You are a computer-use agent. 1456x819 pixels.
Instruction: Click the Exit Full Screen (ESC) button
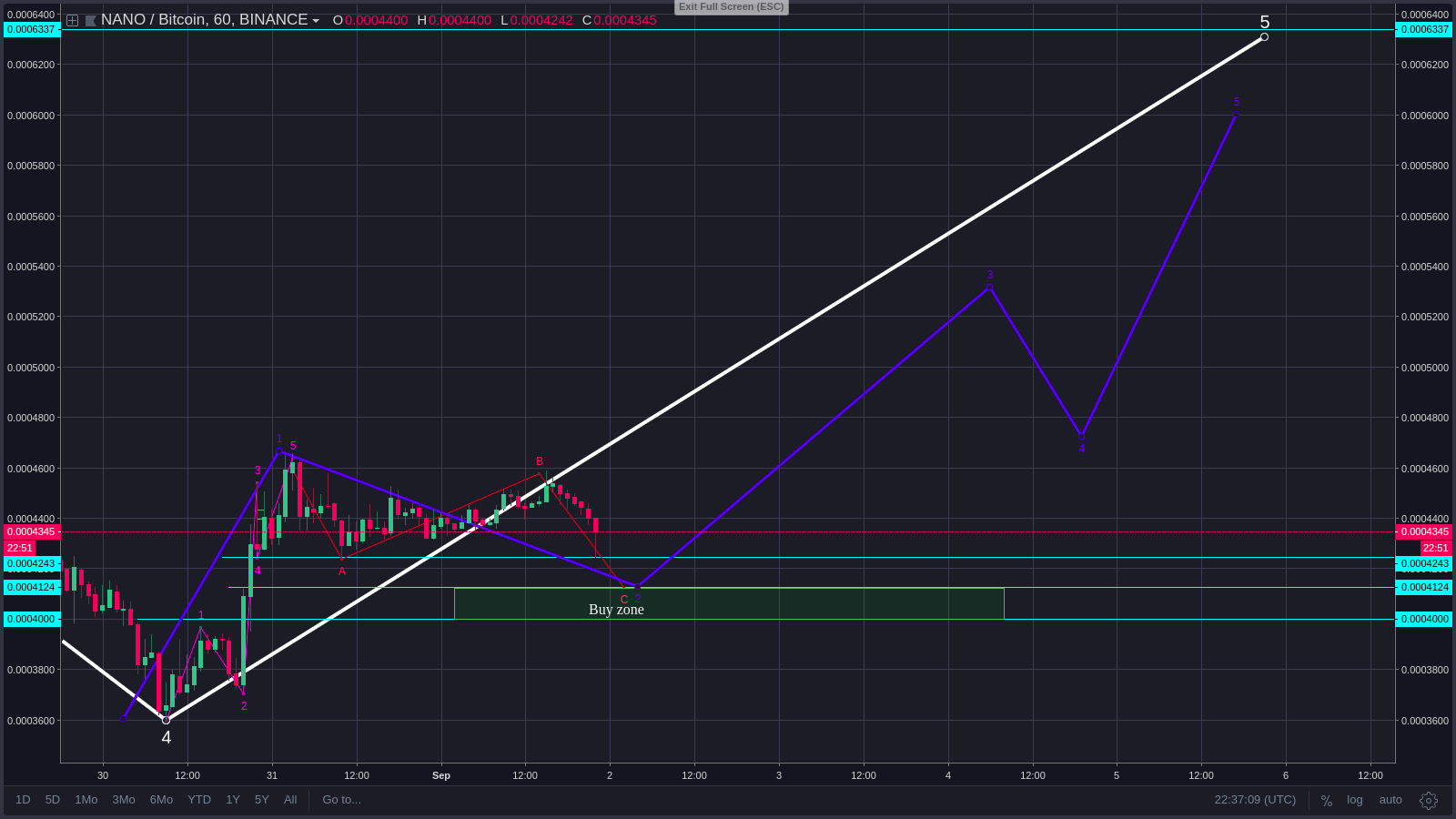coord(732,7)
